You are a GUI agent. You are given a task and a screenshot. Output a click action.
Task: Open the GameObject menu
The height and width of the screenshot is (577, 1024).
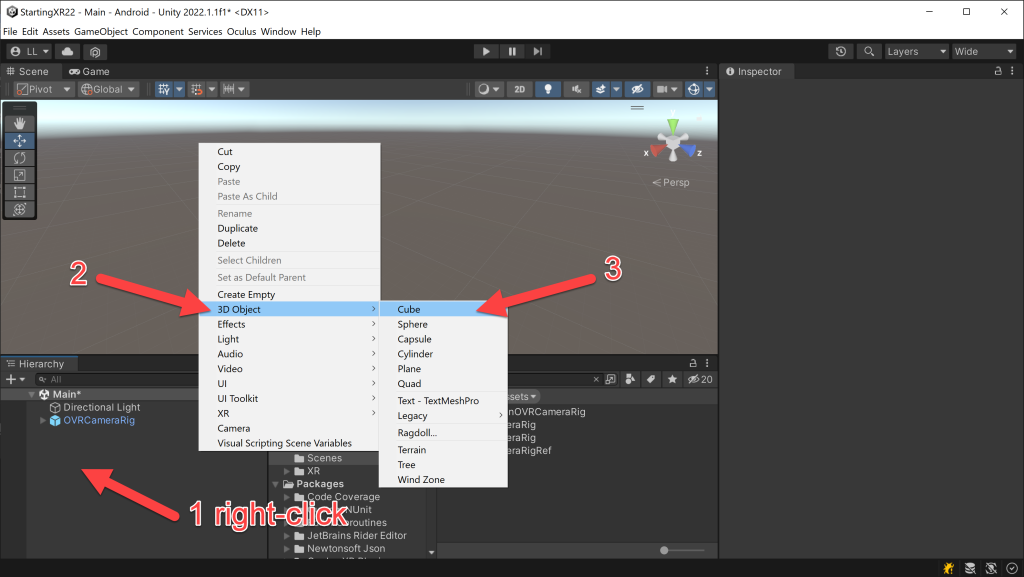101,31
